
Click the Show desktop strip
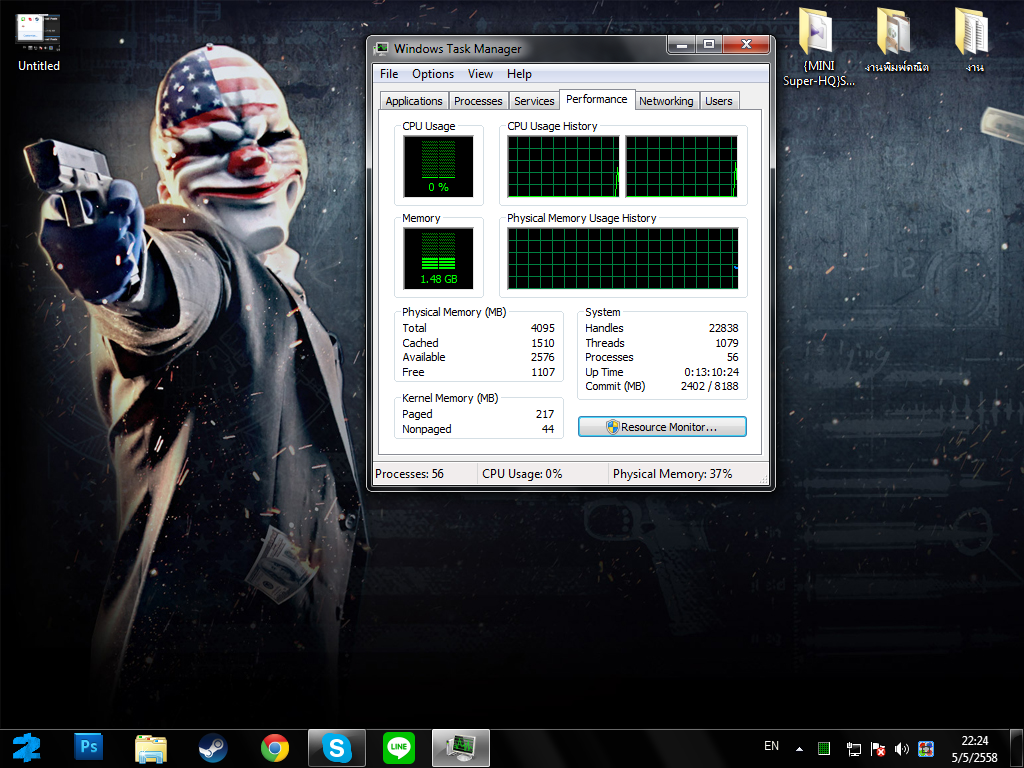(x=1016, y=749)
